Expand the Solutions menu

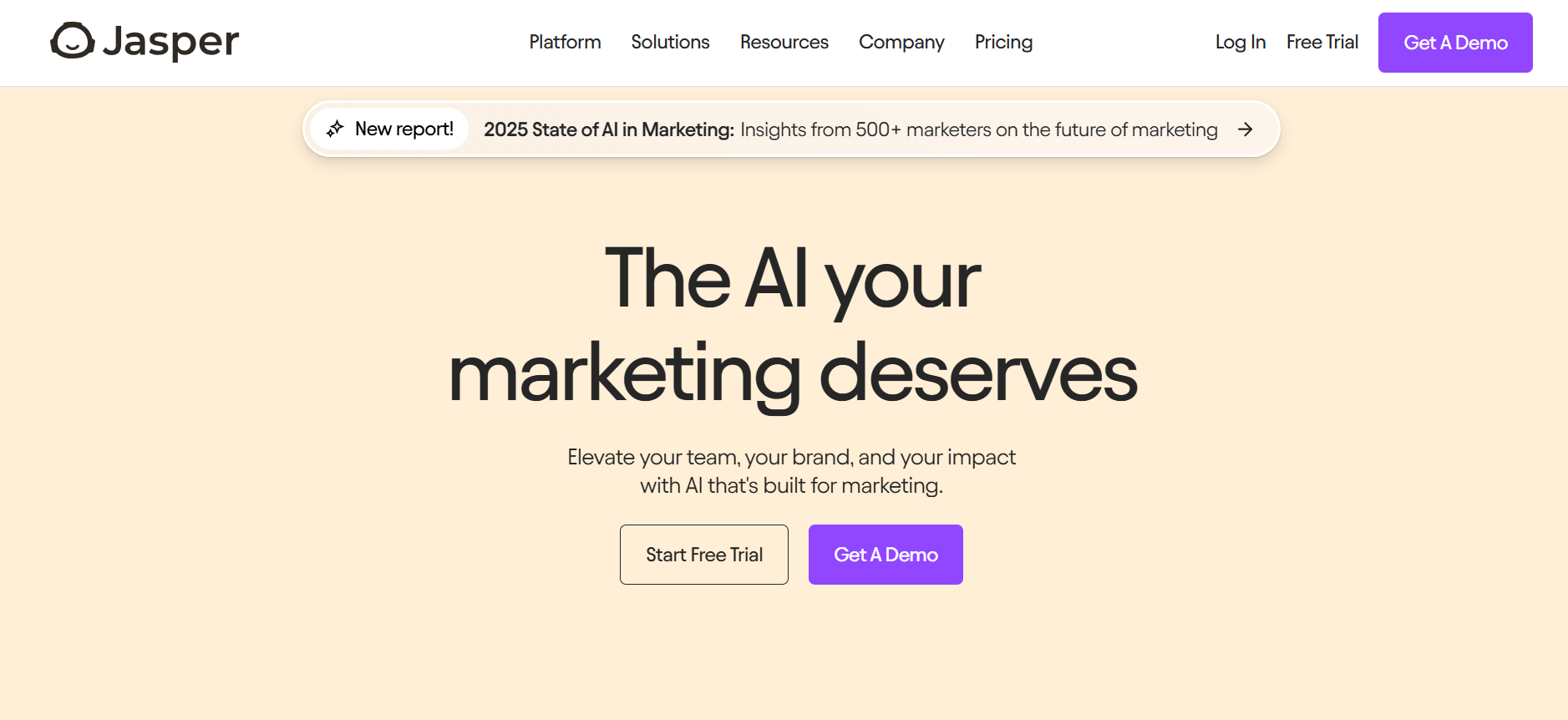tap(670, 42)
